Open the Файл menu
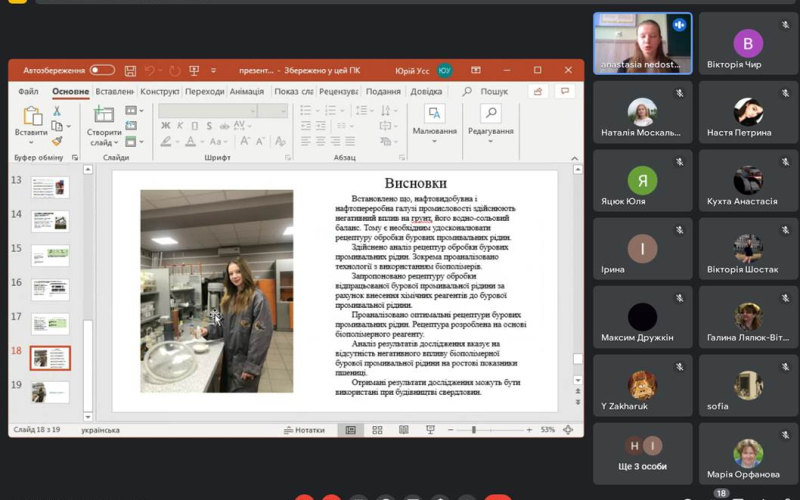 29,91
